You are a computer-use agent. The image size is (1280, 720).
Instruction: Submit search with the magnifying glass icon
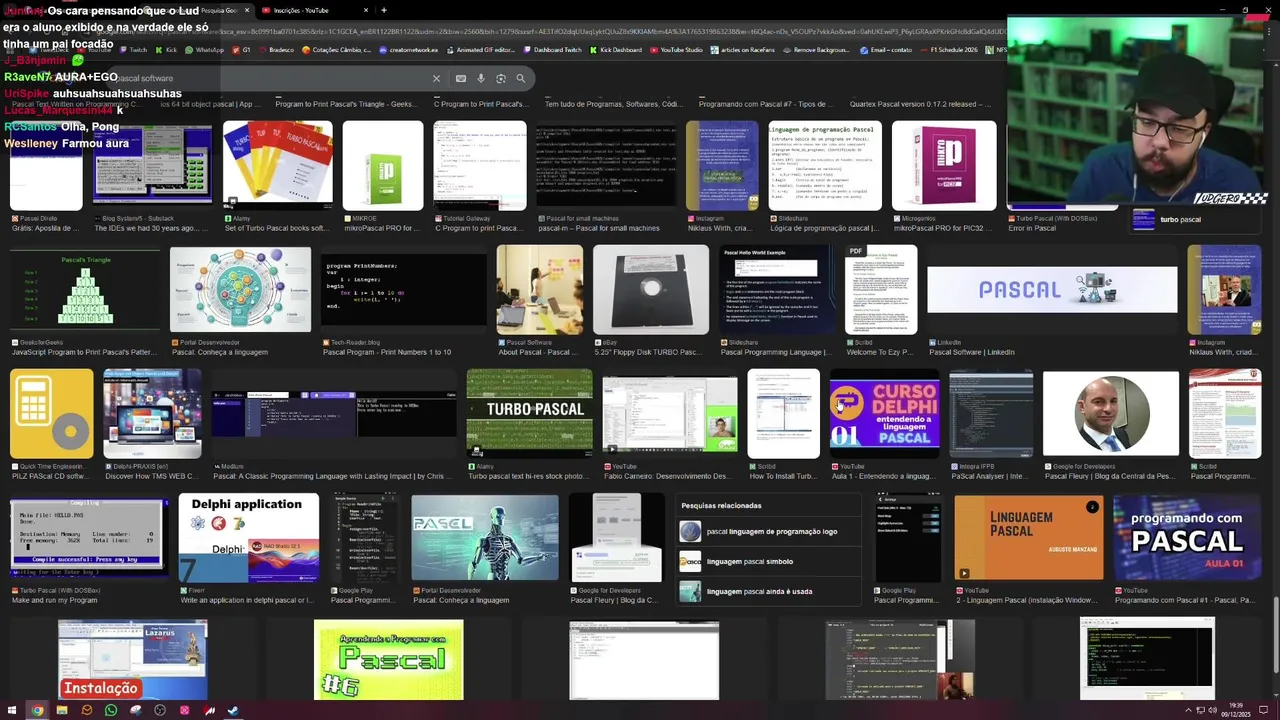pyautogui.click(x=520, y=78)
